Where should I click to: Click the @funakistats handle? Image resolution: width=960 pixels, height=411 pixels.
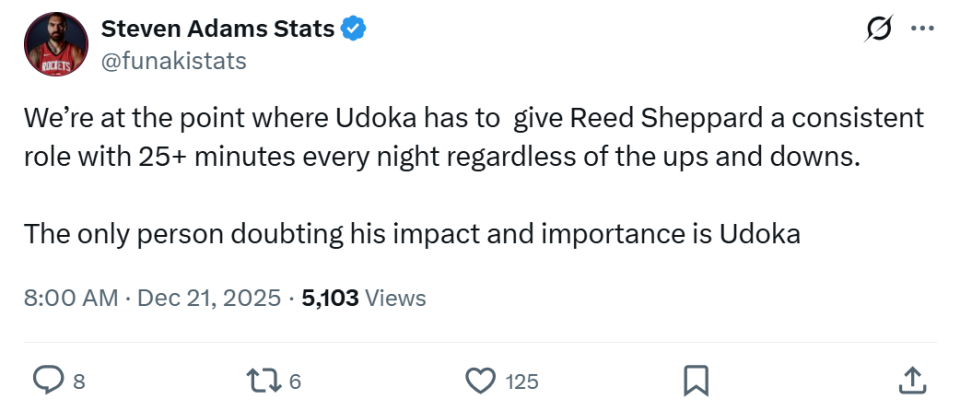pyautogui.click(x=173, y=61)
